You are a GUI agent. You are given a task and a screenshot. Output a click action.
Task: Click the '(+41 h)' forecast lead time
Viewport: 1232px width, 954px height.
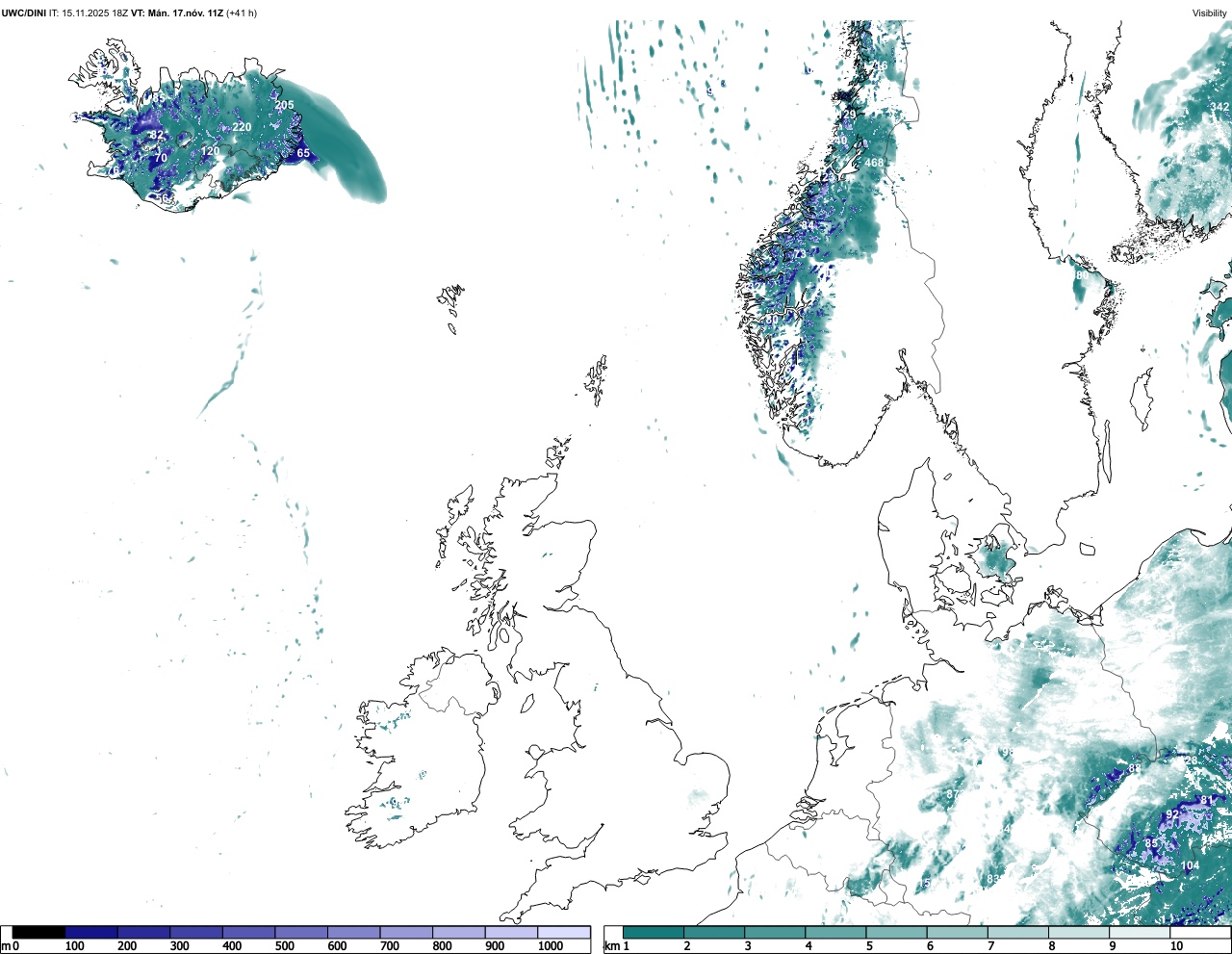[242, 13]
